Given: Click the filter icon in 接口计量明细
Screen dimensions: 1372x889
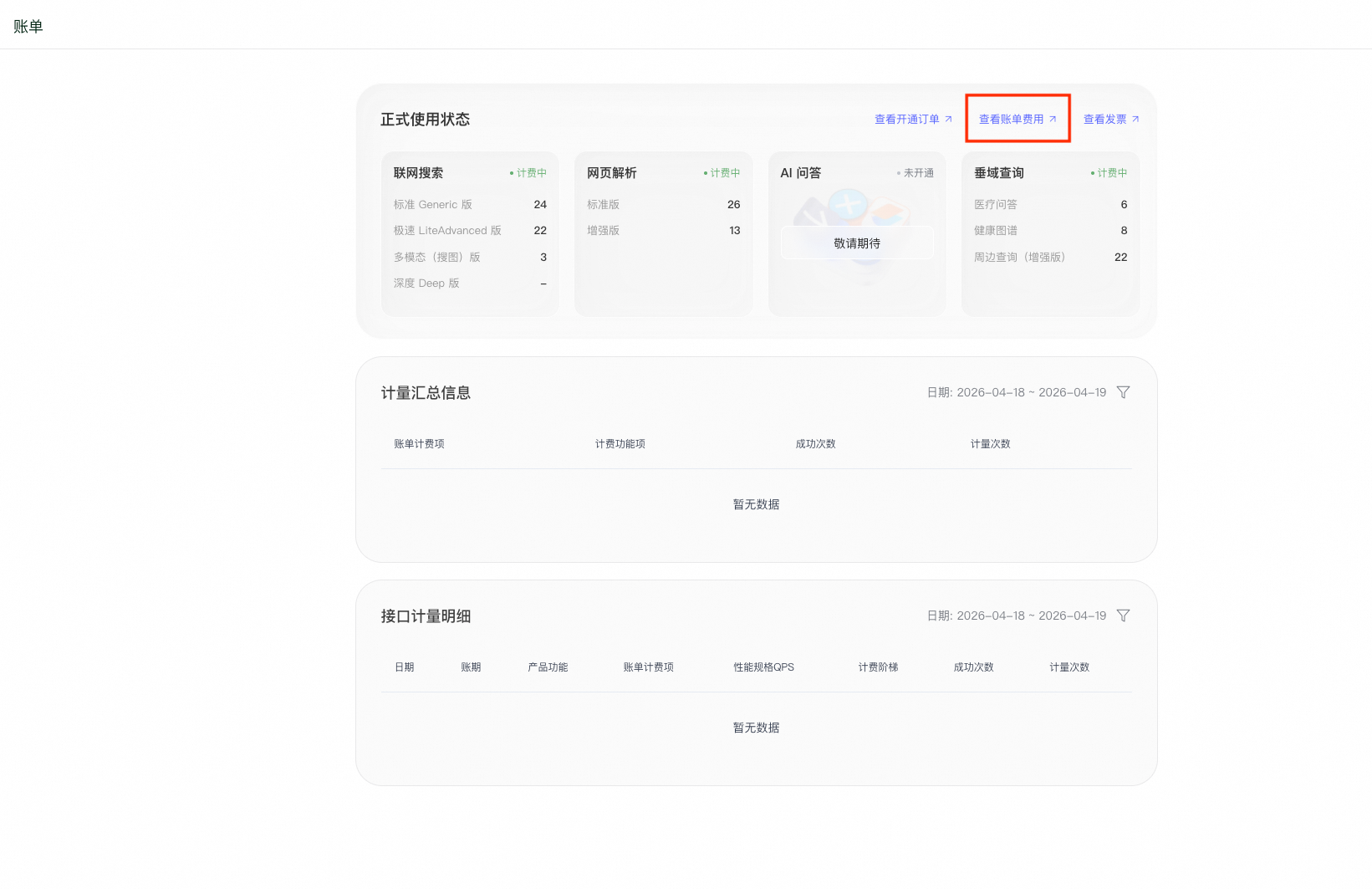Looking at the screenshot, I should tap(1124, 616).
